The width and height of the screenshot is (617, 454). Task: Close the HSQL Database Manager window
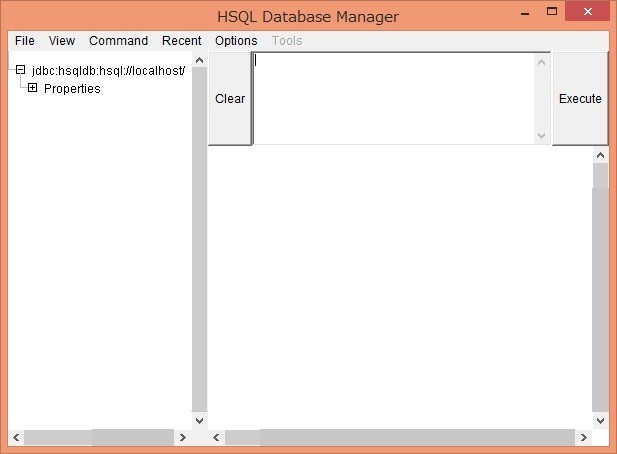(588, 11)
